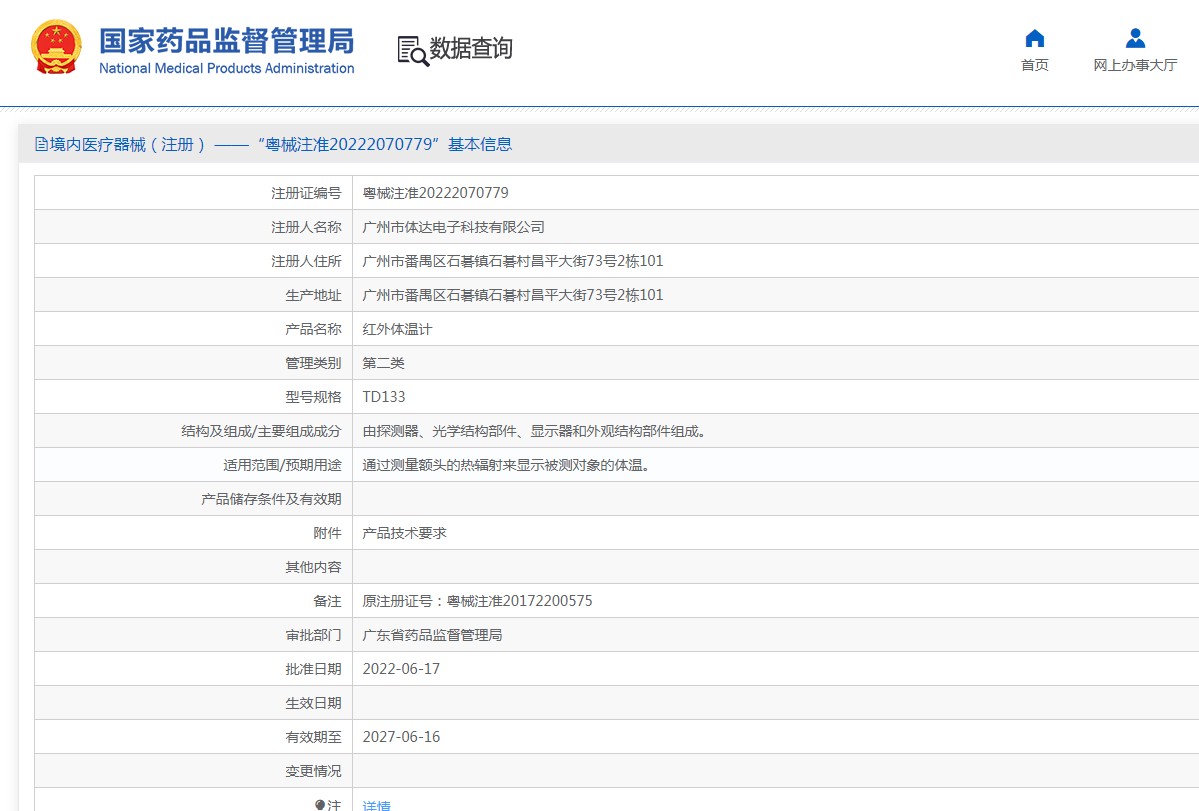Click the 变更情况 row label

coord(313,771)
